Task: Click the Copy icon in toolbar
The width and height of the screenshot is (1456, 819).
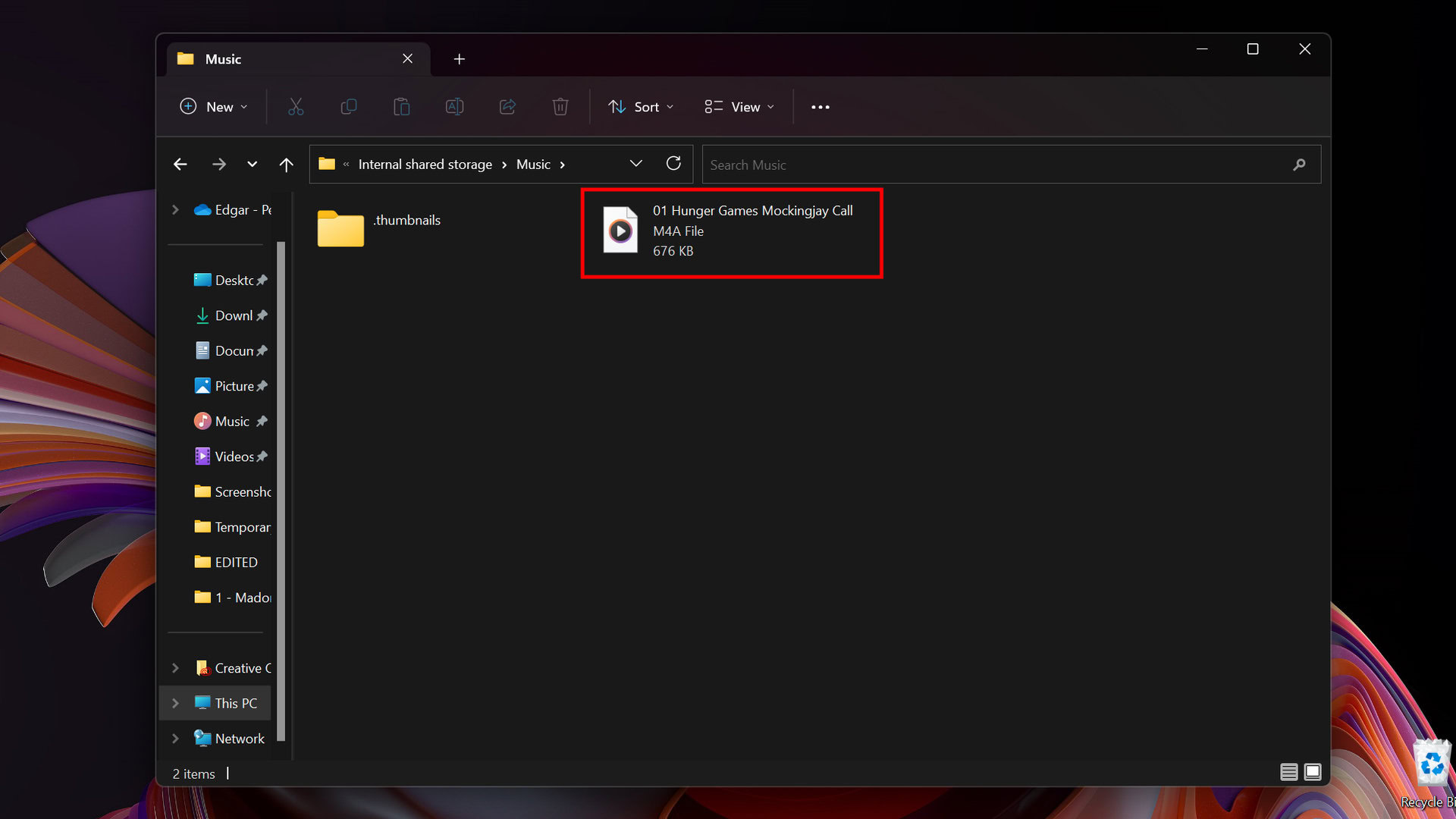Action: 349,107
